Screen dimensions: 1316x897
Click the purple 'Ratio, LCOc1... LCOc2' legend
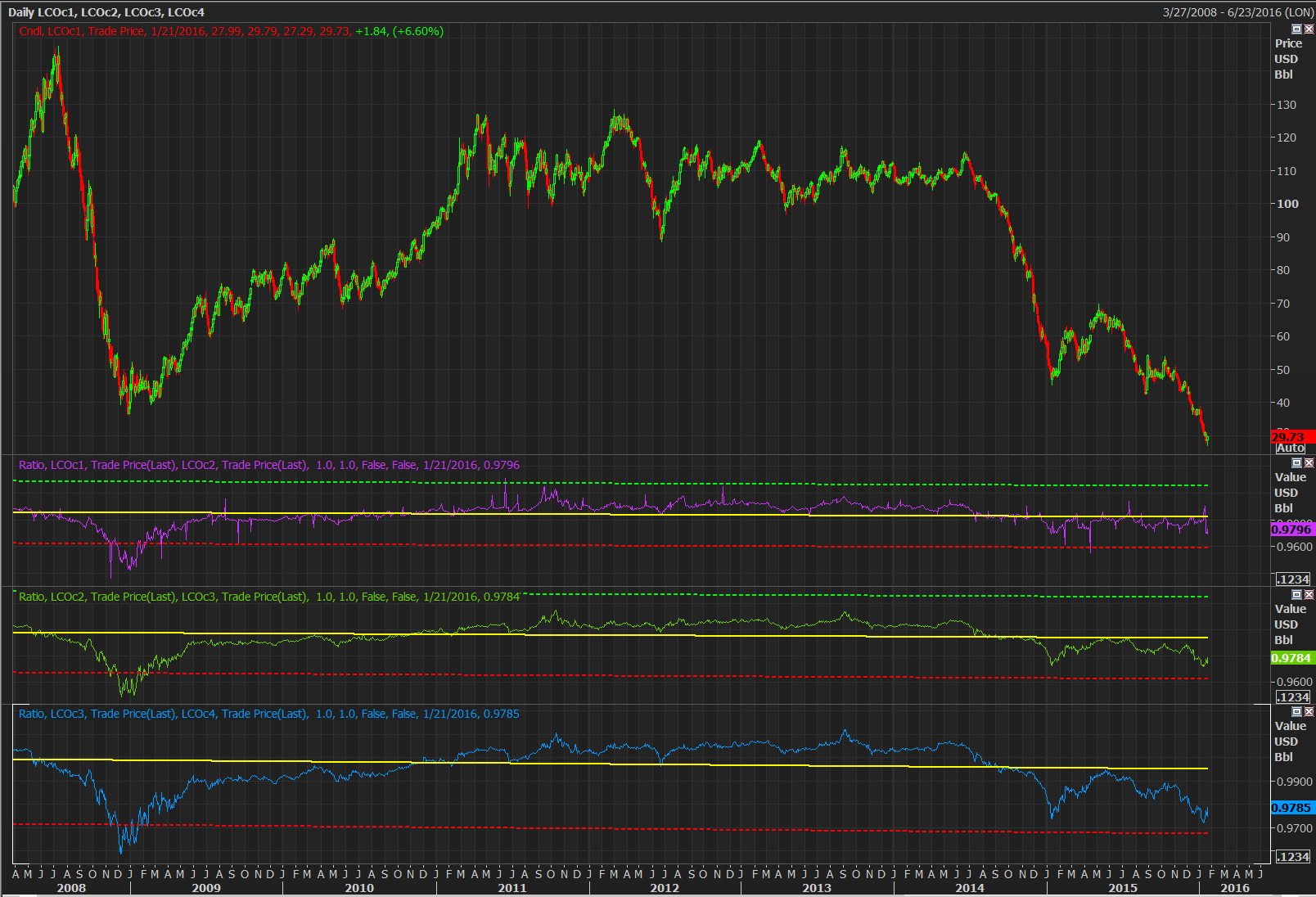point(269,465)
